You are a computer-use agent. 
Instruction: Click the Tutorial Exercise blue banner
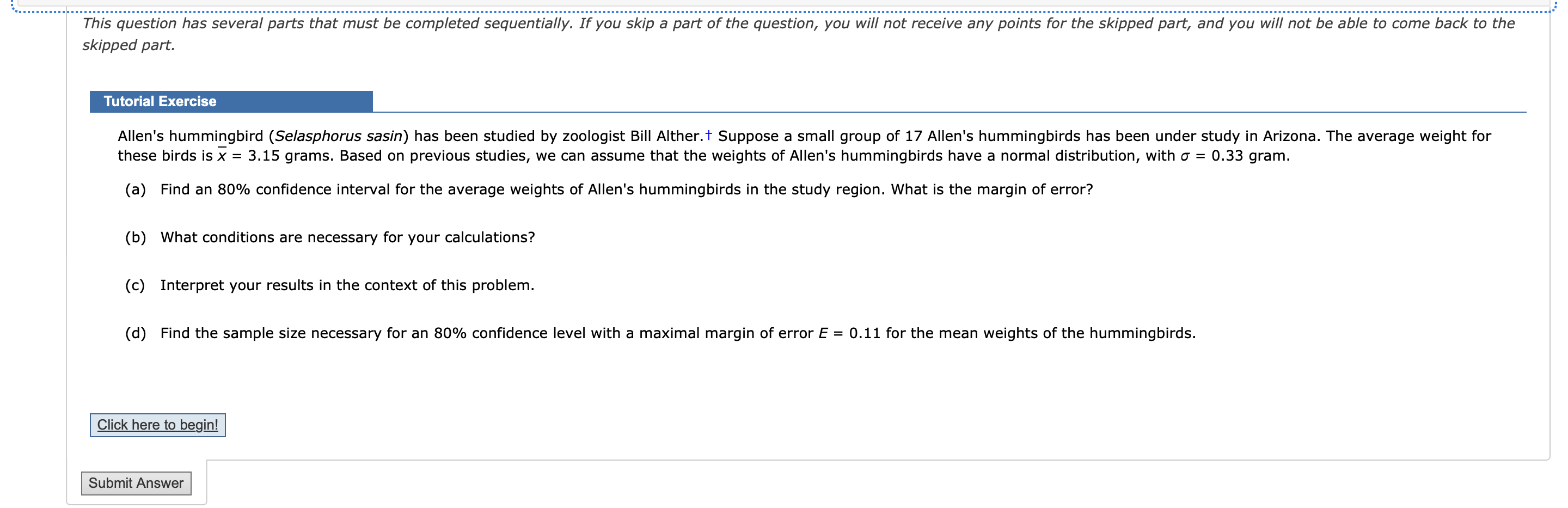point(230,101)
